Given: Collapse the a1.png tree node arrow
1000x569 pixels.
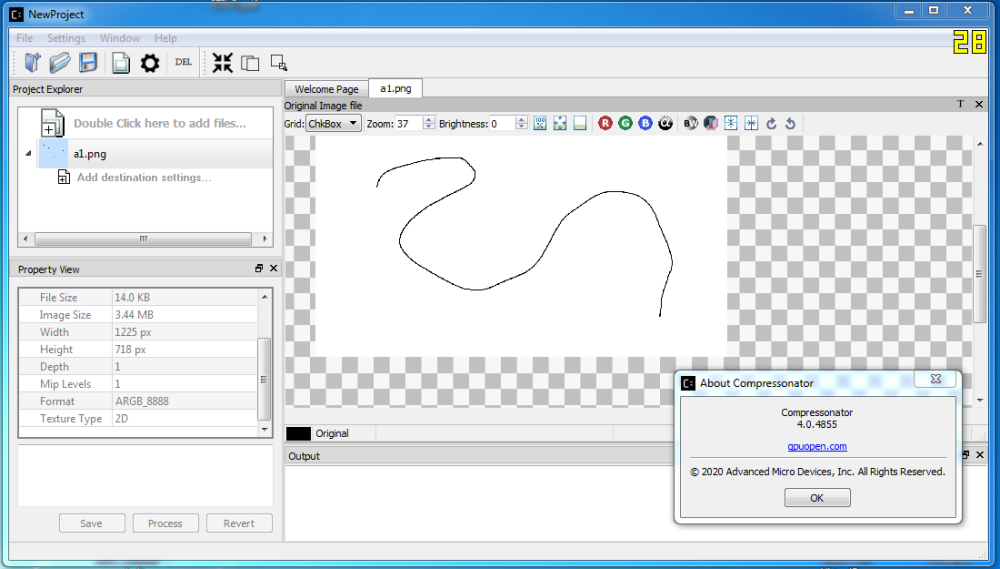Looking at the screenshot, I should coord(28,153).
